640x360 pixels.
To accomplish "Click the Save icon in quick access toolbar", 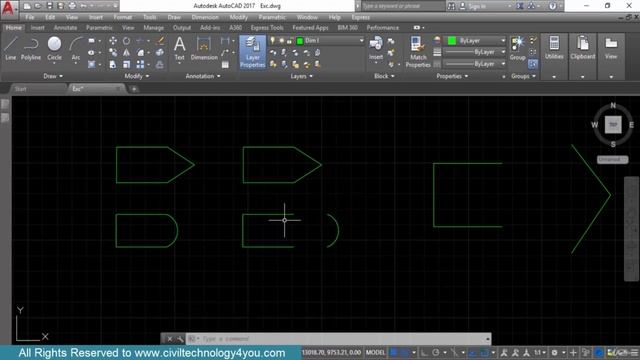I will coord(49,6).
